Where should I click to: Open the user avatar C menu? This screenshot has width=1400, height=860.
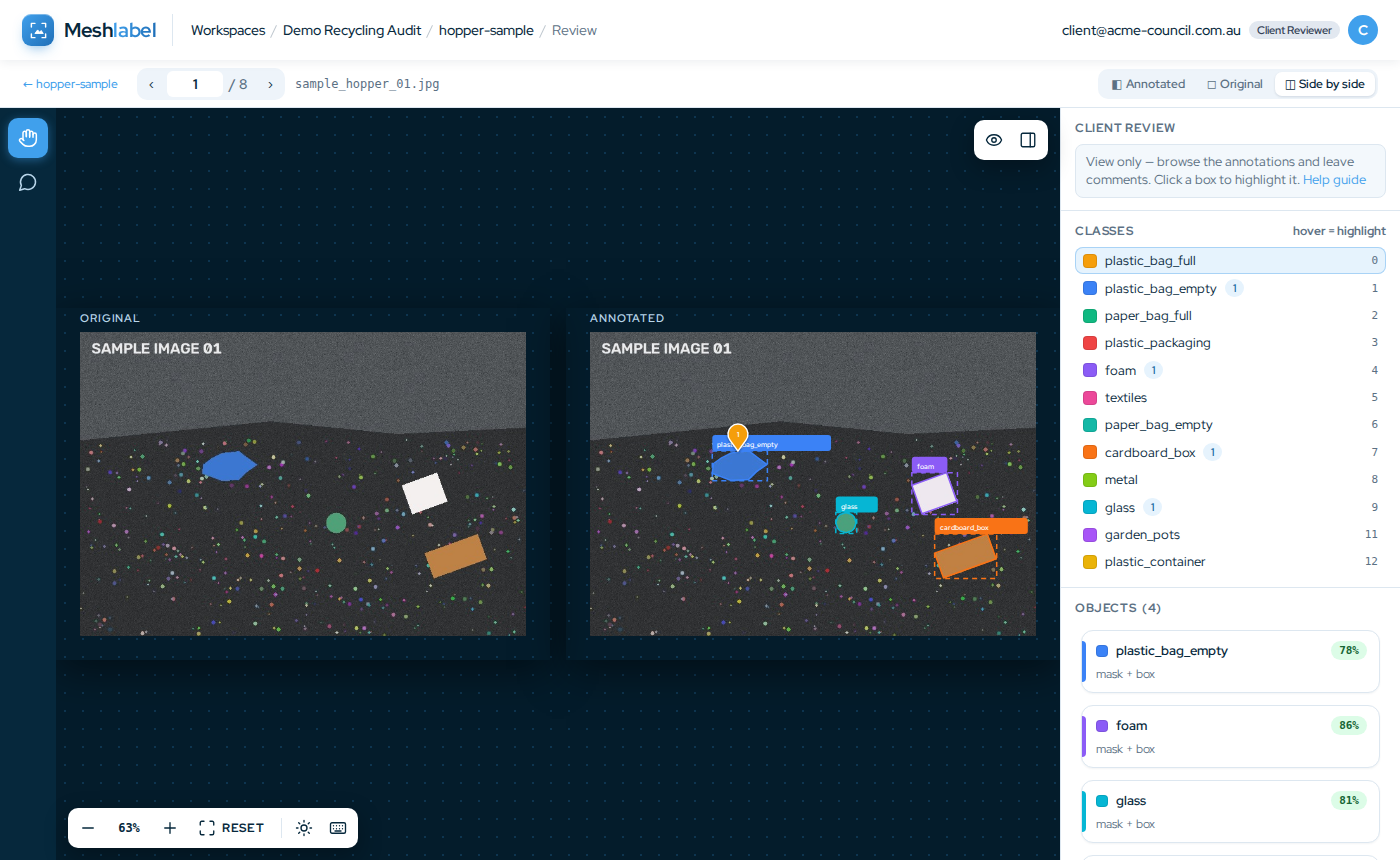point(1363,30)
